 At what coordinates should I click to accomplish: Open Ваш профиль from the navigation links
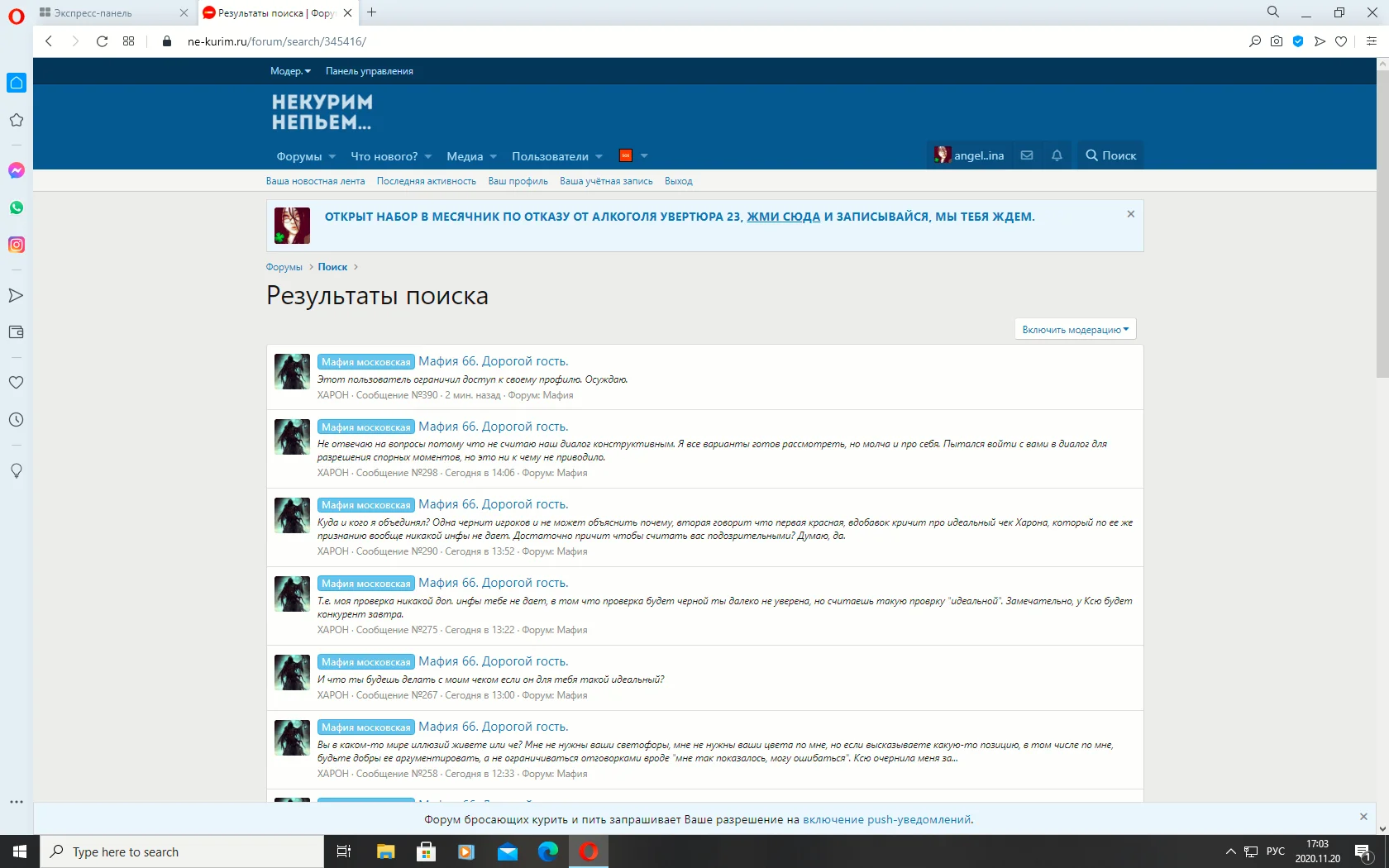pyautogui.click(x=518, y=181)
